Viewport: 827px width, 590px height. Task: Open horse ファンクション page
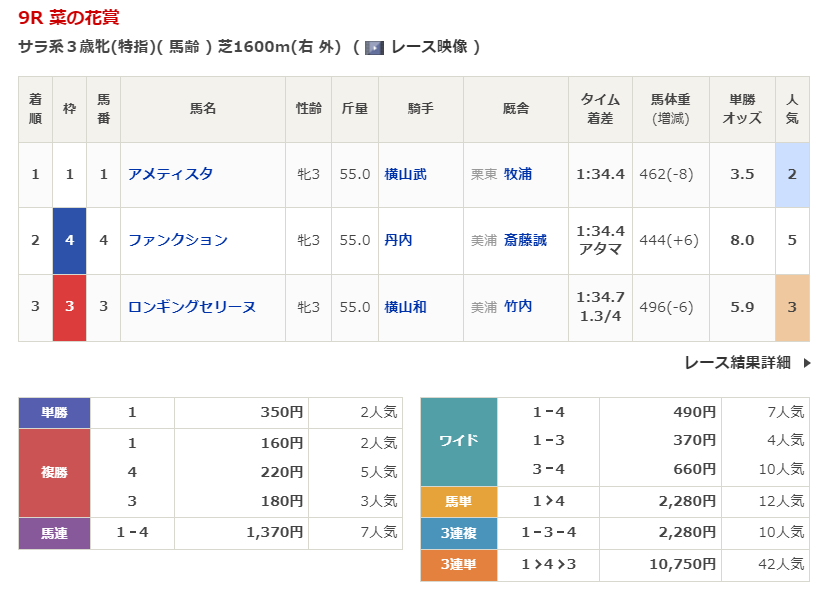178,240
